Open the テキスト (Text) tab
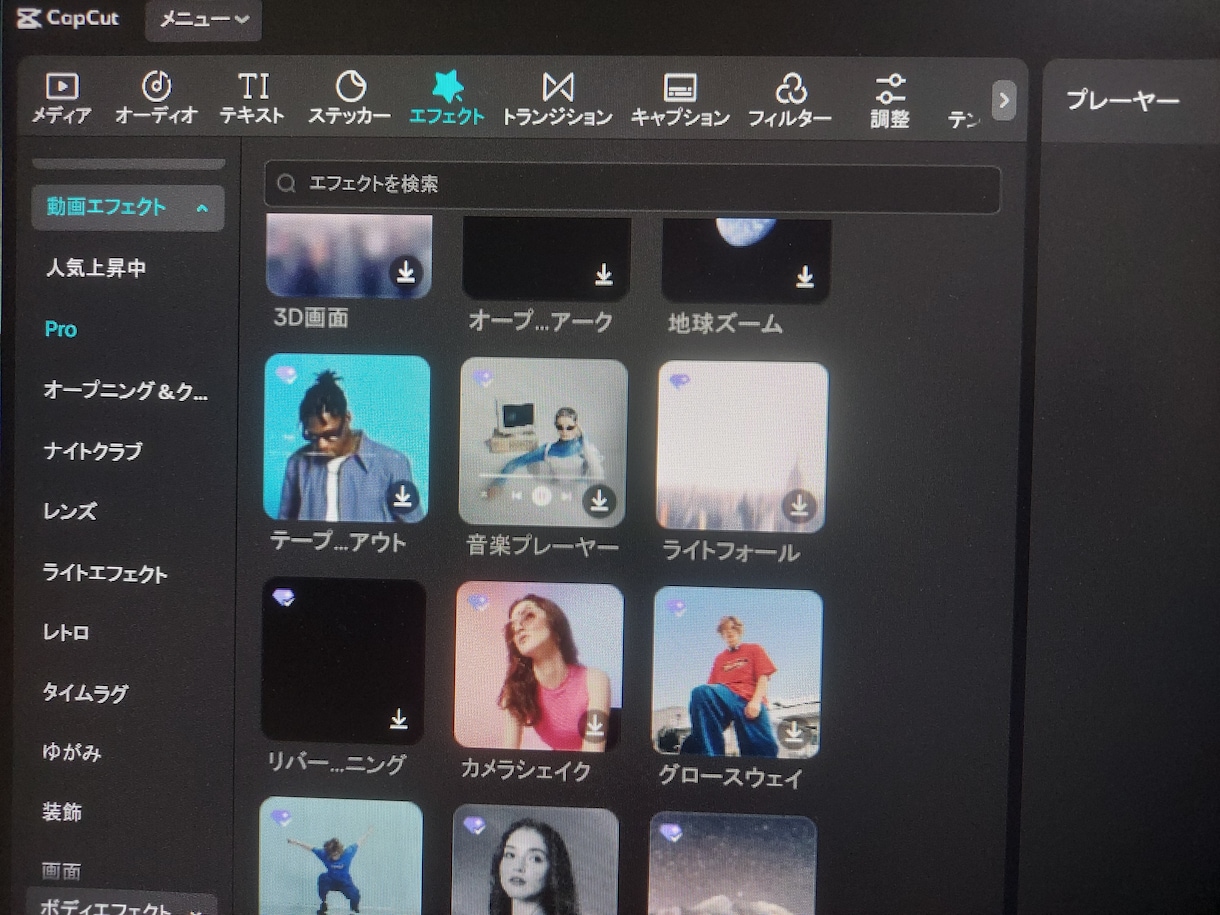Image resolution: width=1220 pixels, height=915 pixels. pos(253,99)
